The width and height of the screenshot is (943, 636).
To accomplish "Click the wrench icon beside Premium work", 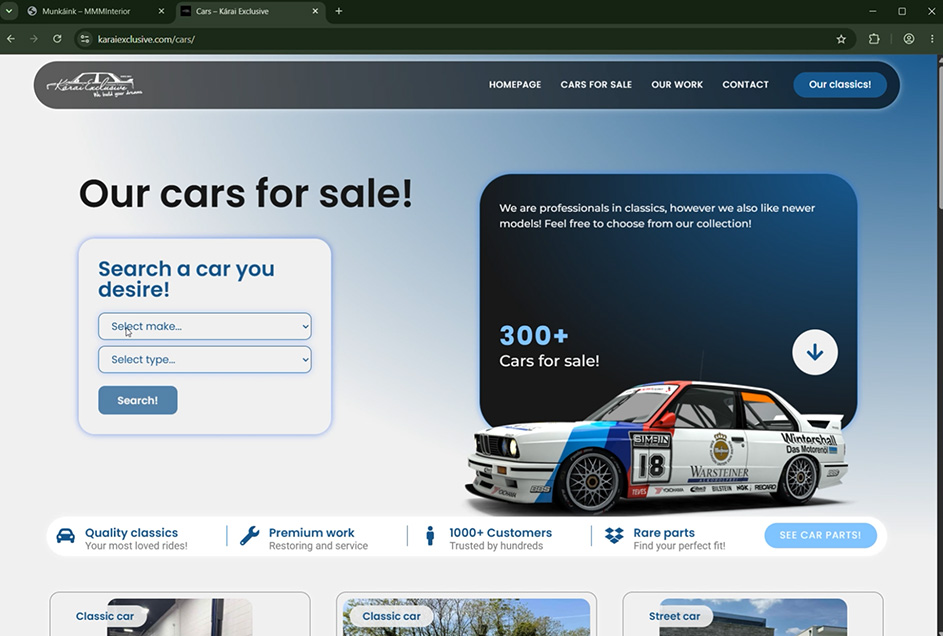I will [x=250, y=536].
